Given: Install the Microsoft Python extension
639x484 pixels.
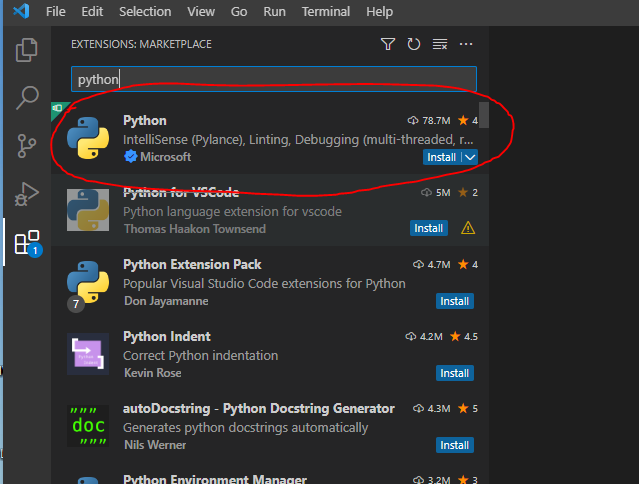Looking at the screenshot, I should point(442,157).
